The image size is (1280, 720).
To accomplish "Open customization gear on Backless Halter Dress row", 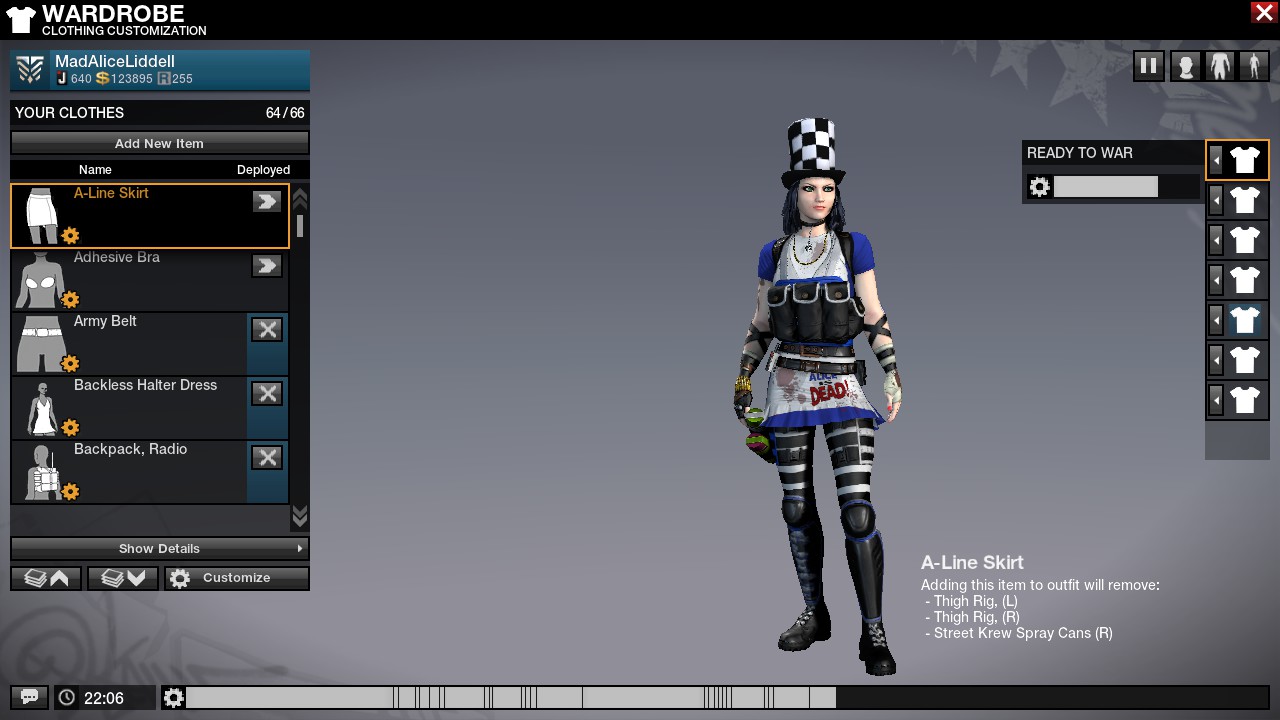I will [x=70, y=428].
